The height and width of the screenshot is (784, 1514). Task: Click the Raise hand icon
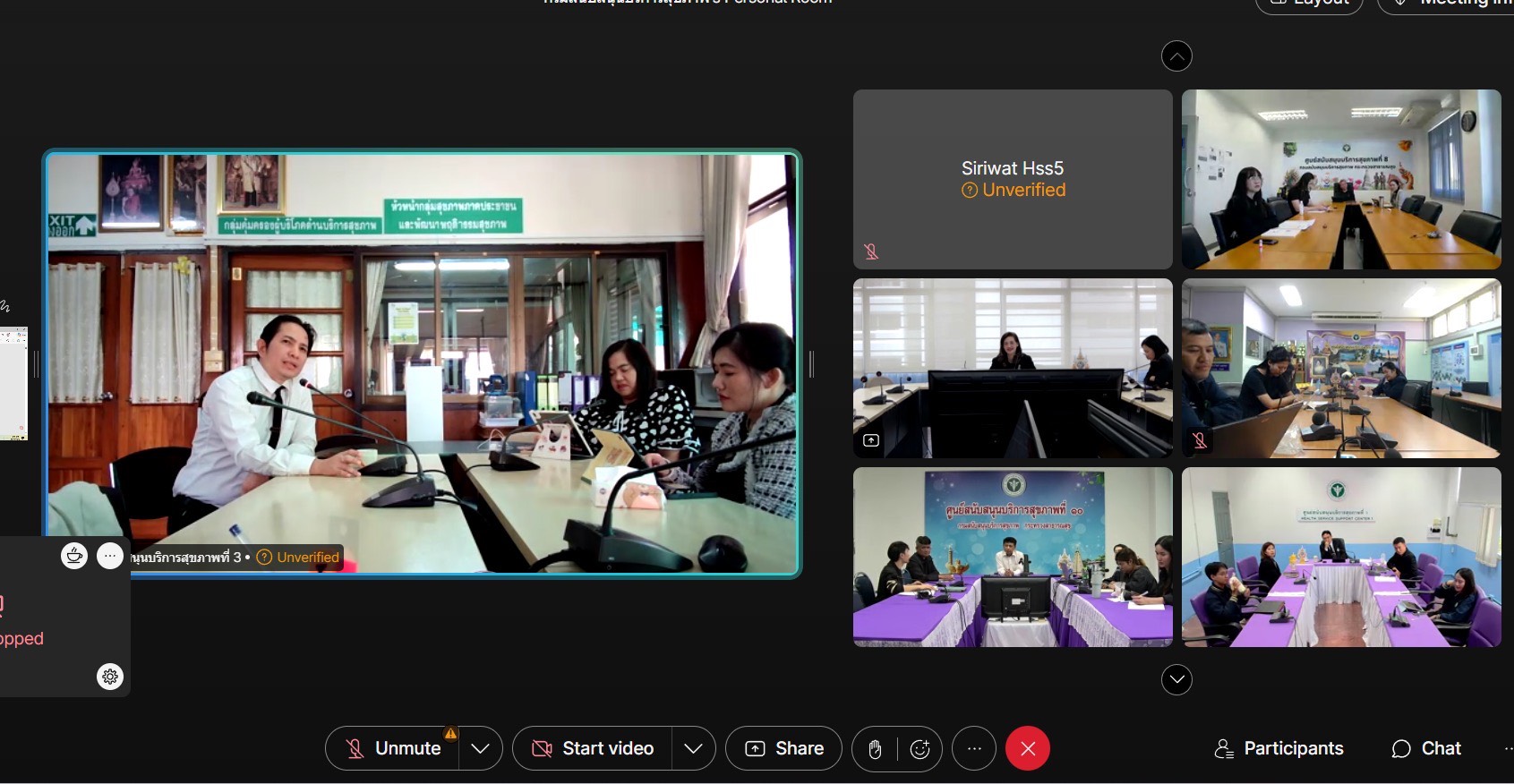pyautogui.click(x=875, y=749)
